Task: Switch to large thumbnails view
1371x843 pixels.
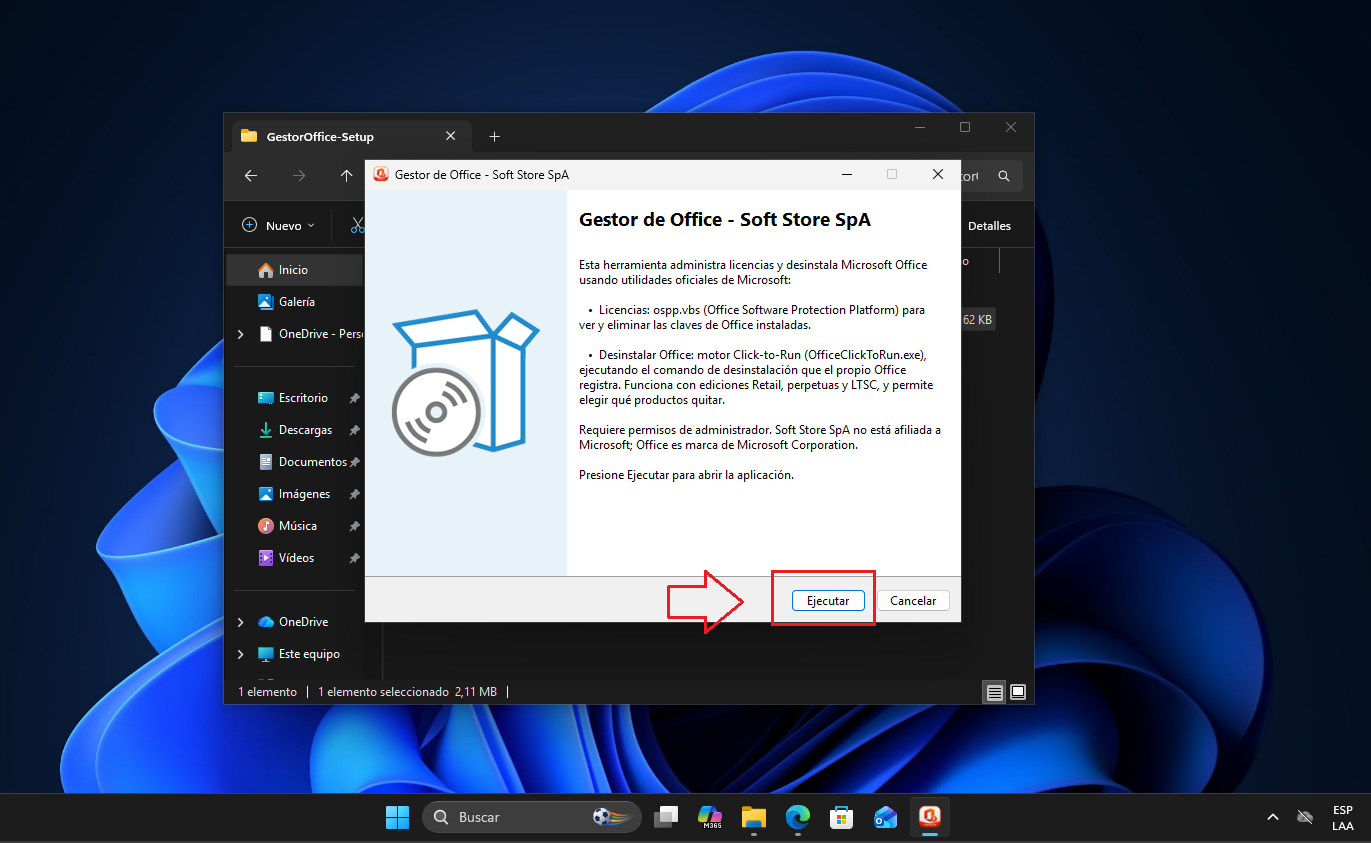Action: click(x=1018, y=691)
